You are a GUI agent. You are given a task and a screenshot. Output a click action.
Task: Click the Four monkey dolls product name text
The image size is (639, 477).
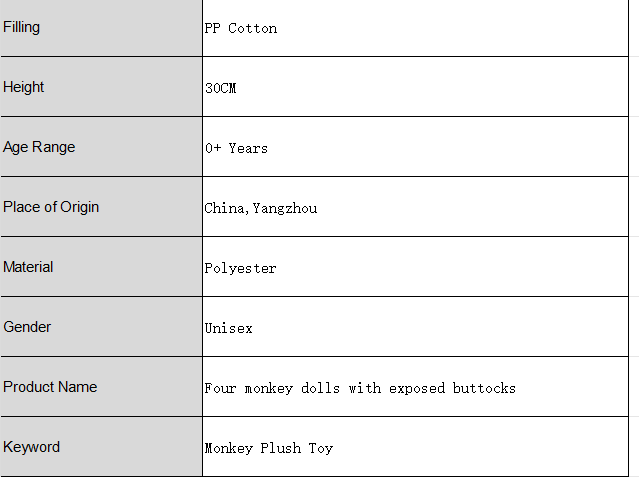pyautogui.click(x=360, y=388)
